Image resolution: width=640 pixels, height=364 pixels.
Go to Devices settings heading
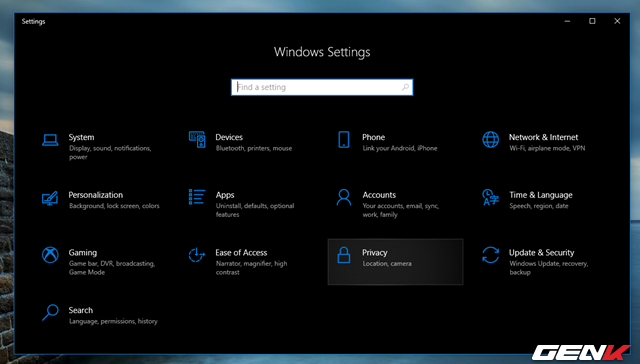point(229,137)
